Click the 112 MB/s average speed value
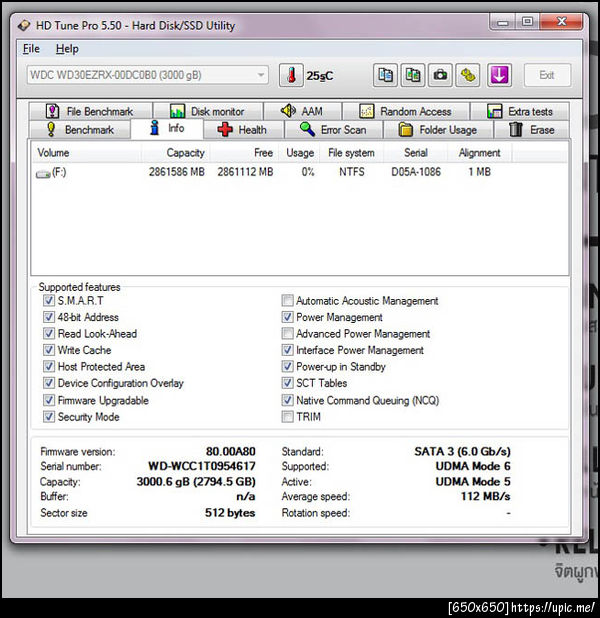 pyautogui.click(x=486, y=496)
